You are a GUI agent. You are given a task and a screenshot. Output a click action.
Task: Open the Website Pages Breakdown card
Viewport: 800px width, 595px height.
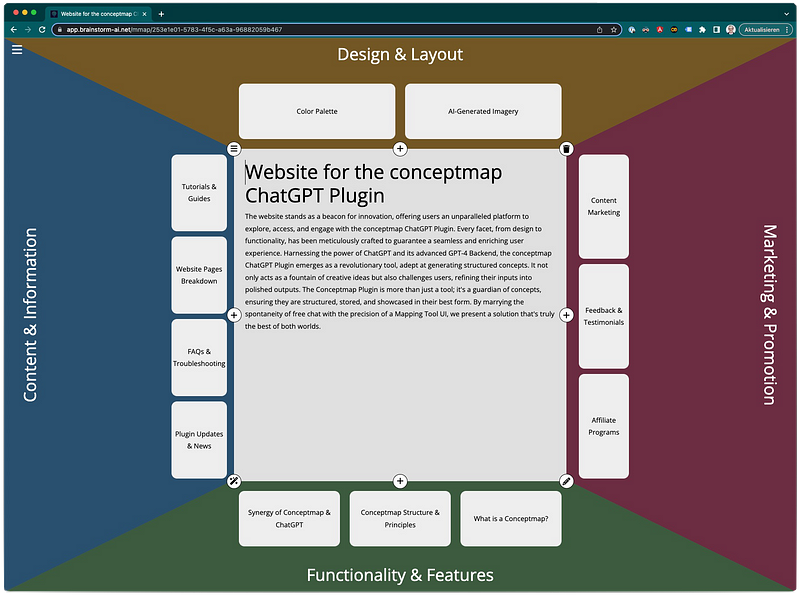tap(199, 275)
